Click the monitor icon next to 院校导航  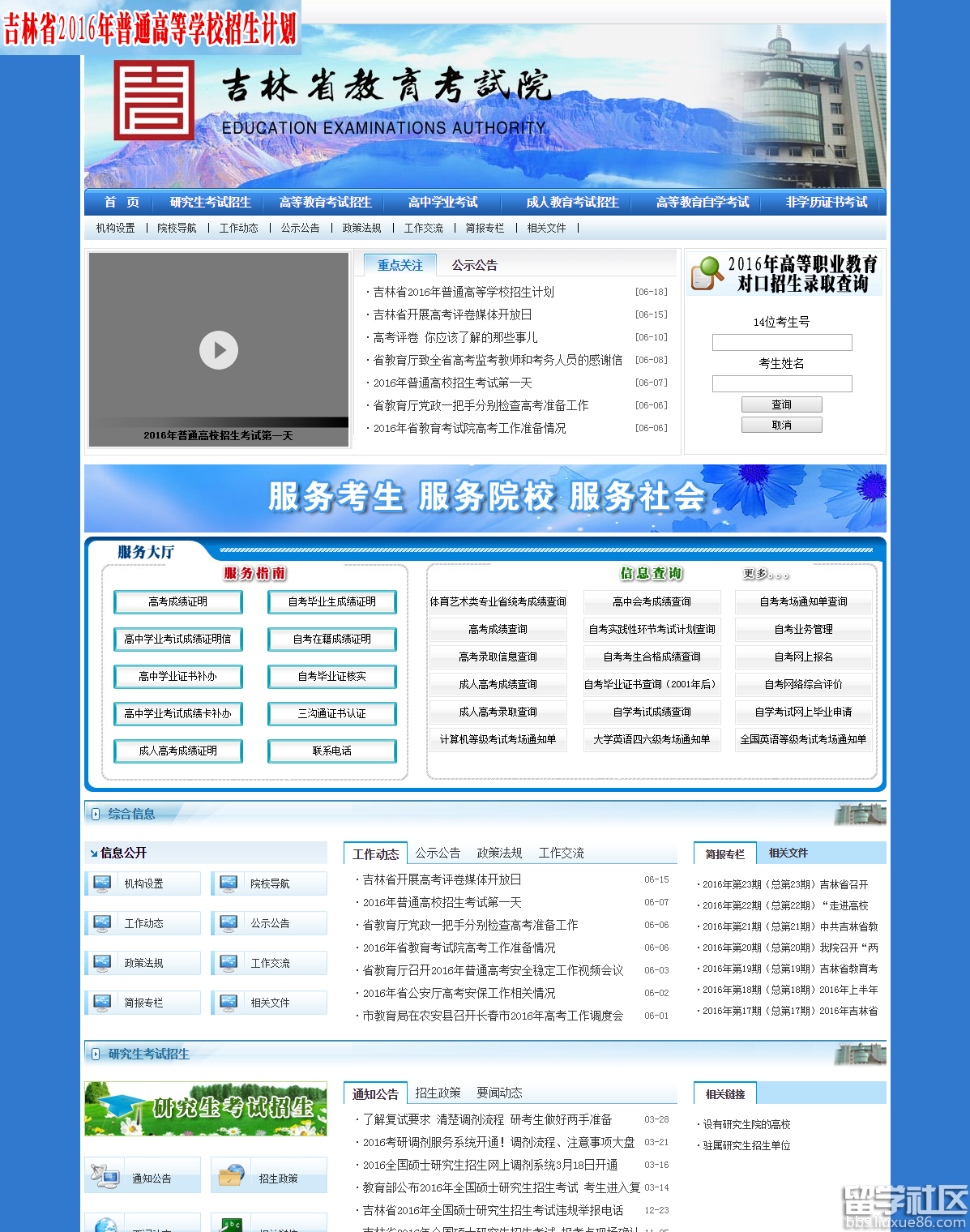229,883
